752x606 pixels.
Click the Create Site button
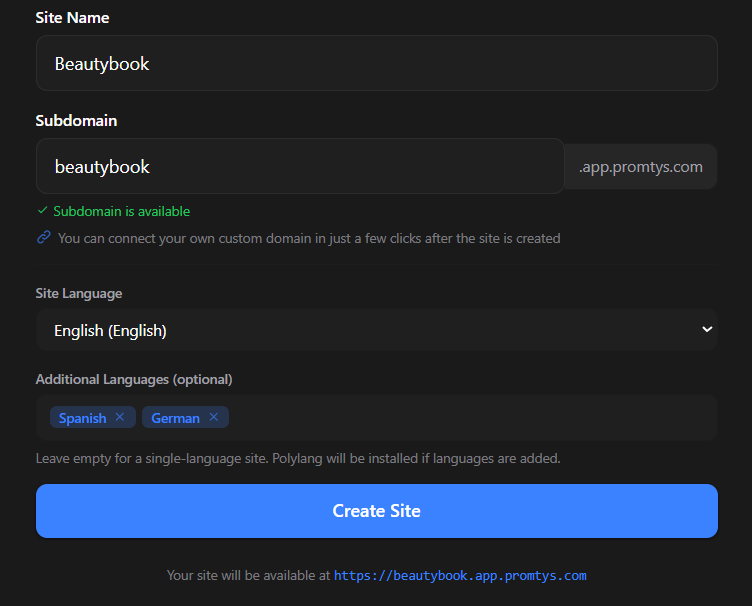tap(376, 511)
